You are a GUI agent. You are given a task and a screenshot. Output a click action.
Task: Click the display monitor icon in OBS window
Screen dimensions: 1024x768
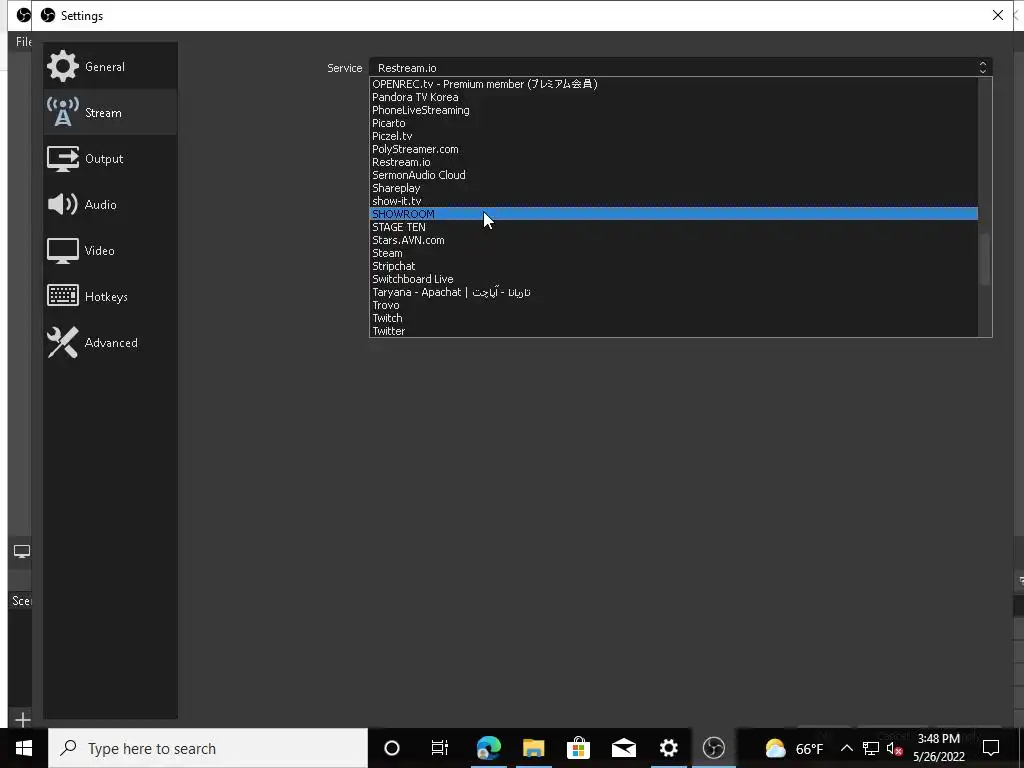click(x=22, y=552)
